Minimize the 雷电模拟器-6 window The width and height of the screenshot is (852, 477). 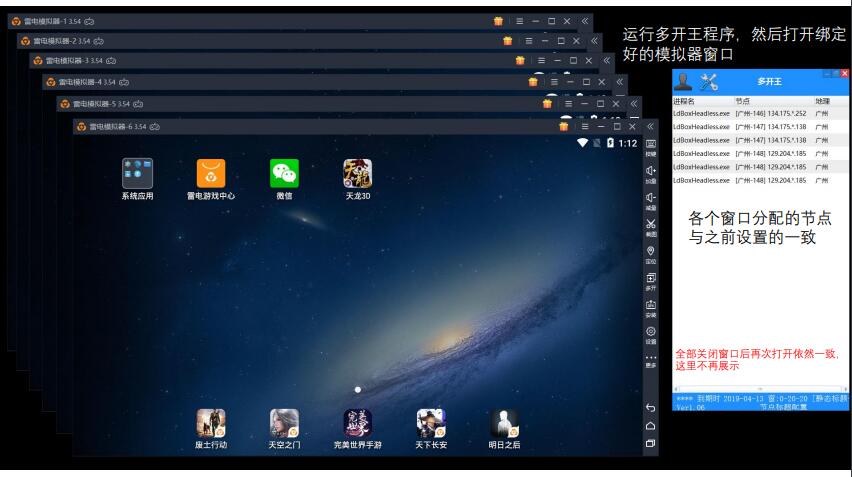600,127
